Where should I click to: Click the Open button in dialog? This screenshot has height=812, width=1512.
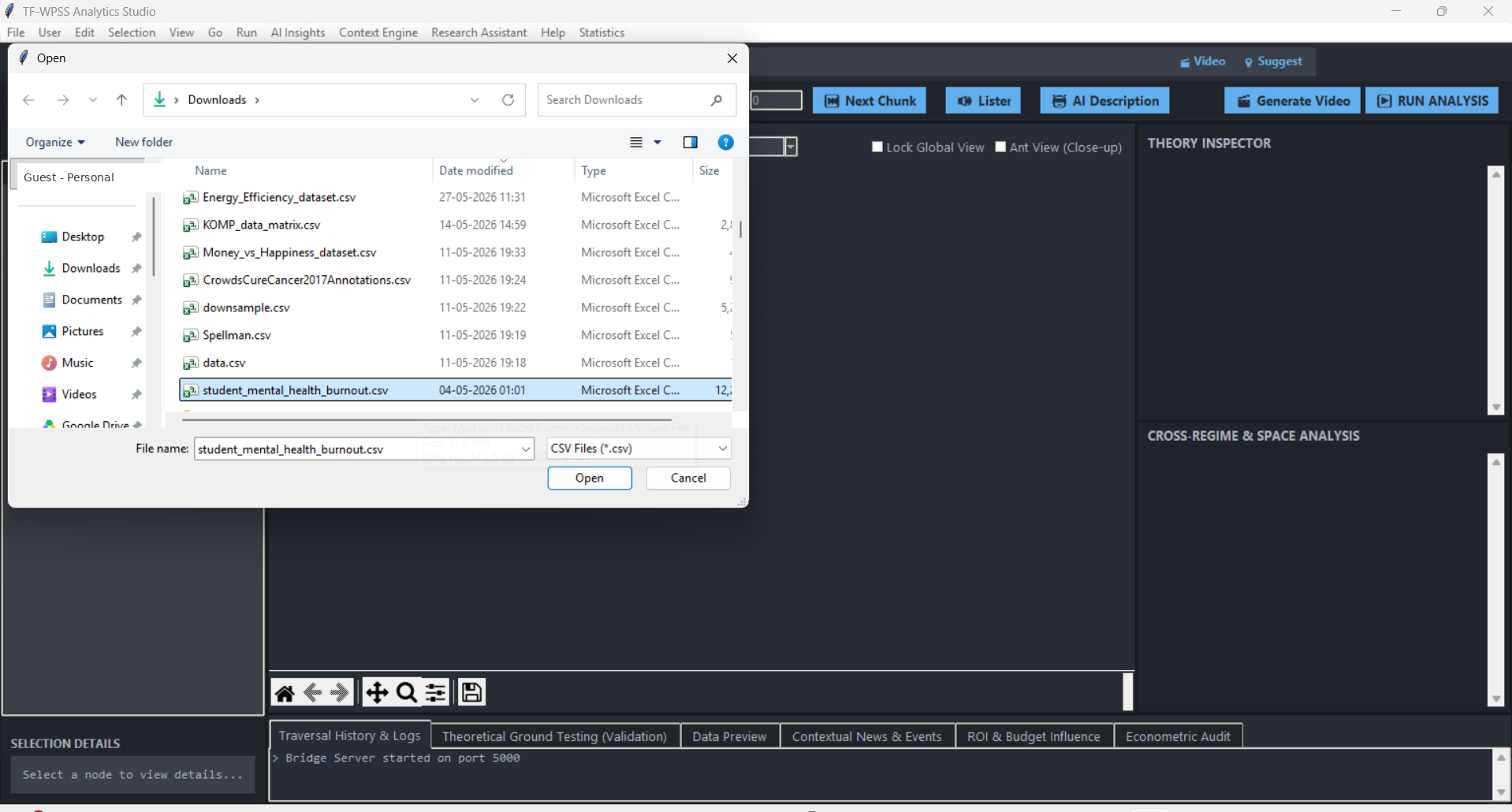click(590, 478)
